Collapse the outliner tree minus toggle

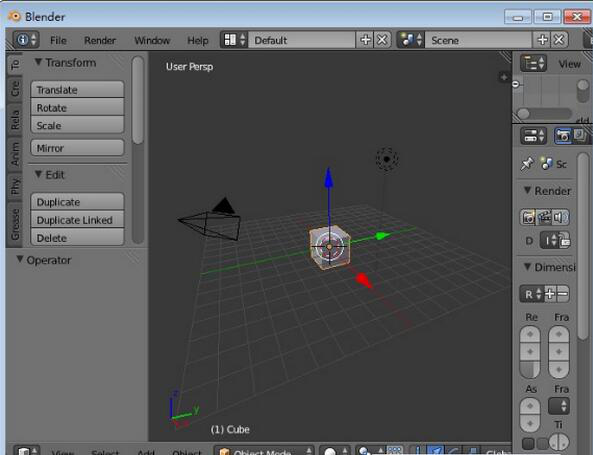click(x=515, y=84)
